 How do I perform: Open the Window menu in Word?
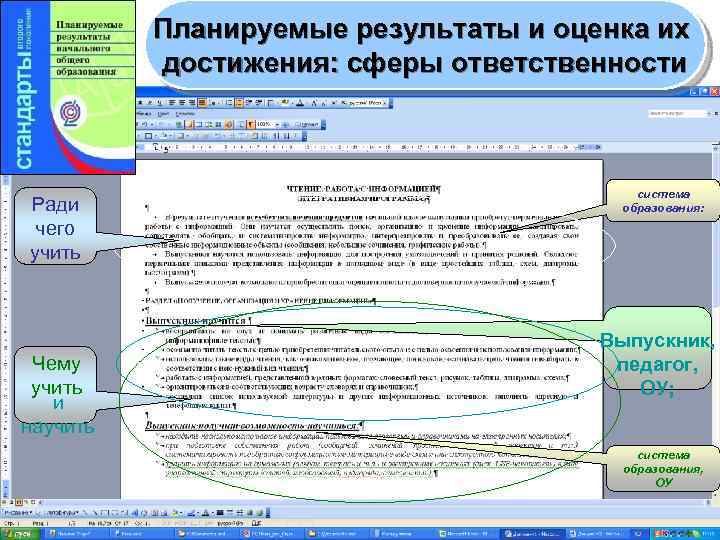[x=163, y=113]
